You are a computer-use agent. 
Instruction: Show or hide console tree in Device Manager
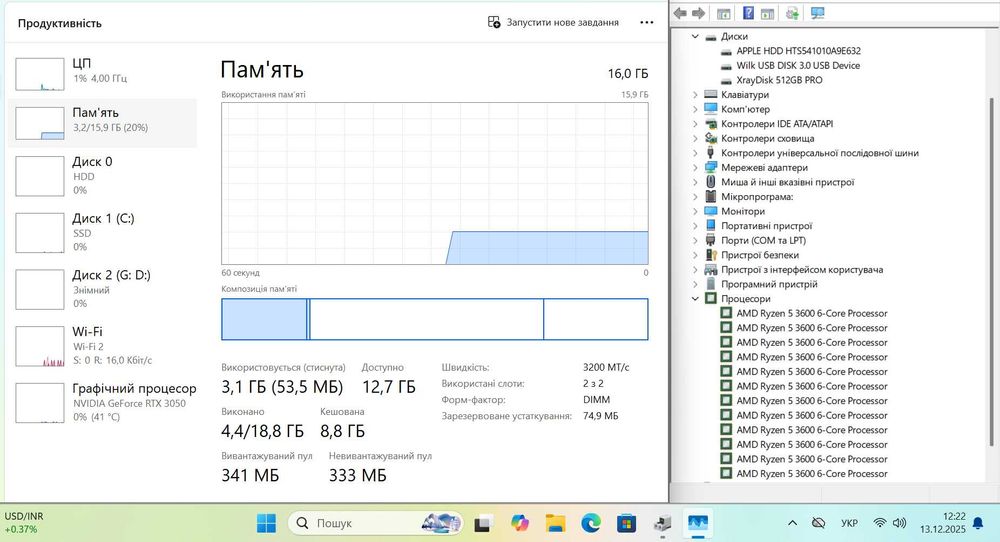(724, 13)
